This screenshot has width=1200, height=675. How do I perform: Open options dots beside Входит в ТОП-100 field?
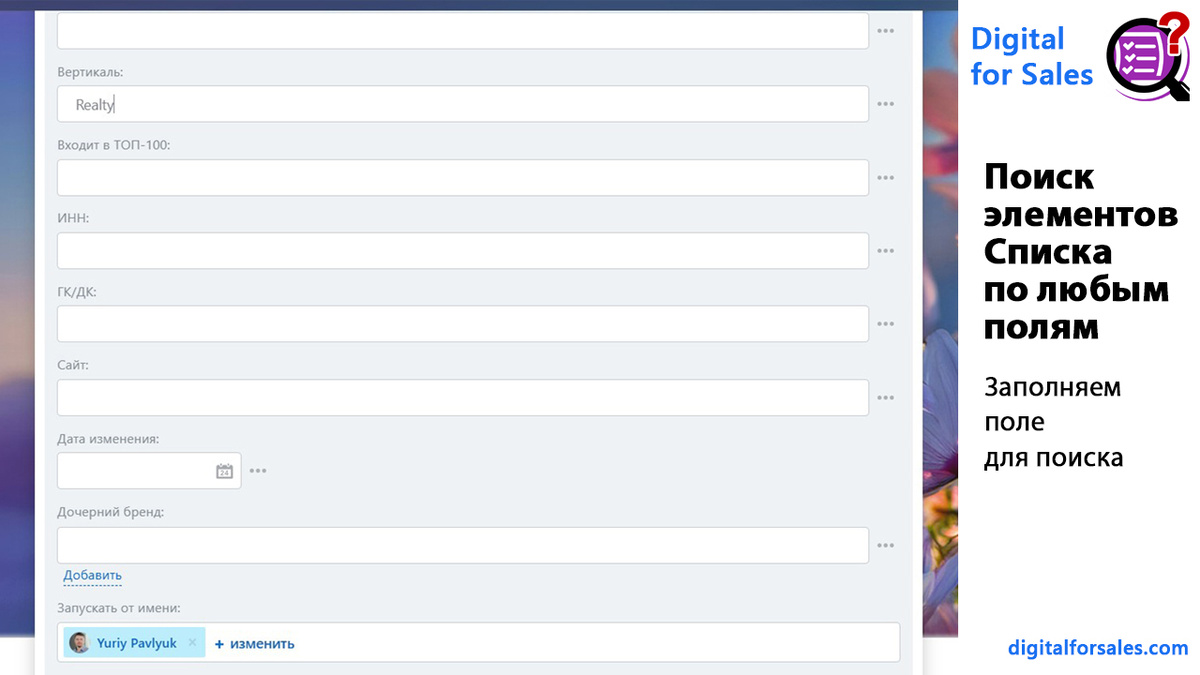click(885, 178)
